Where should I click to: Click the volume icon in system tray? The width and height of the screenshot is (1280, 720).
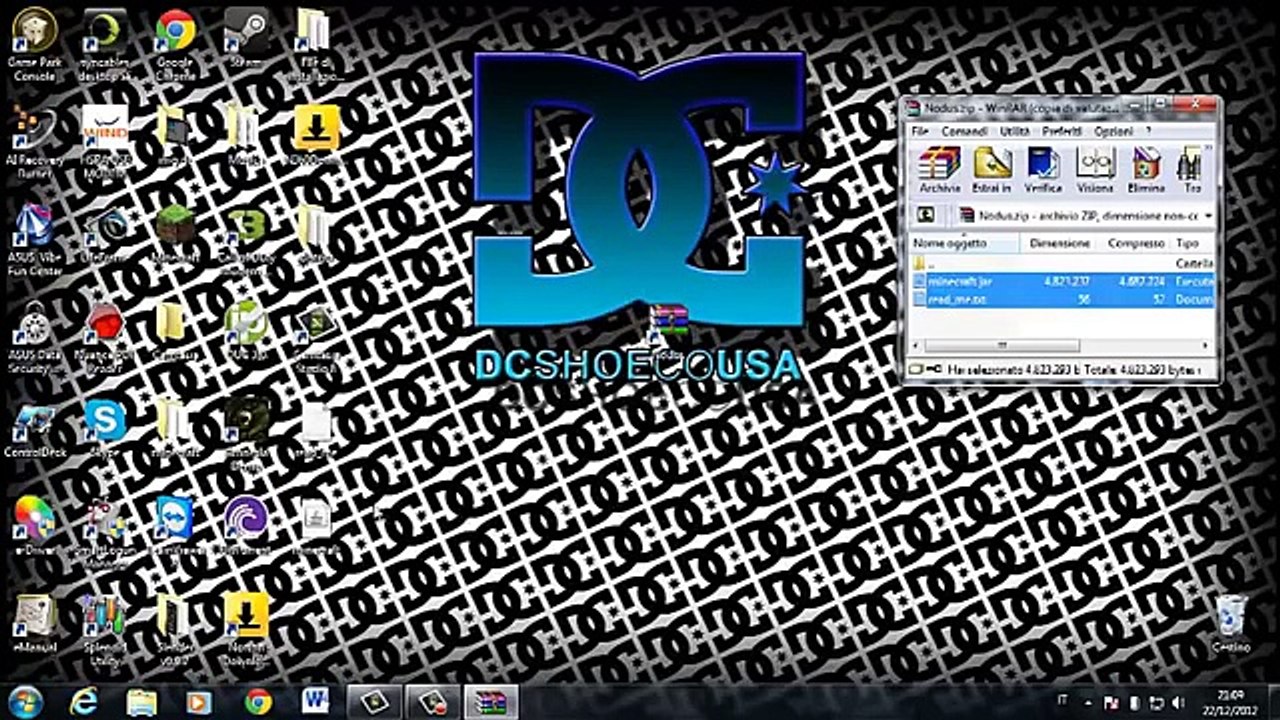pyautogui.click(x=1179, y=702)
